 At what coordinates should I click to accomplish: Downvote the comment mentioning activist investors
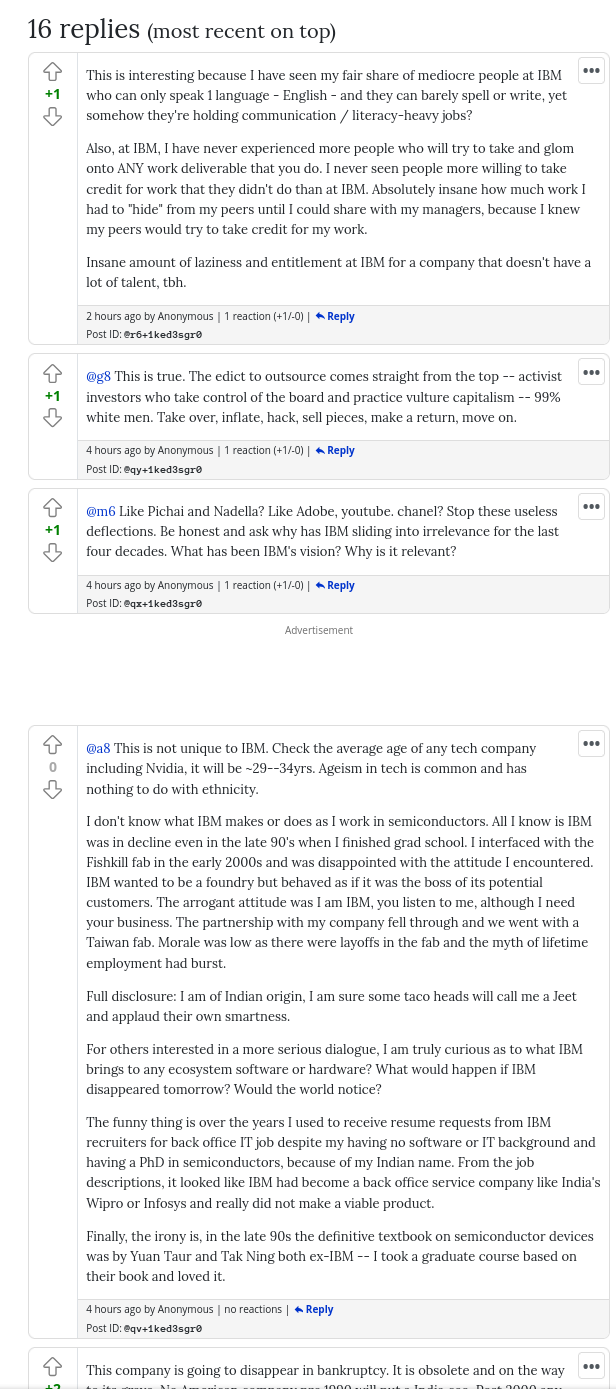pyautogui.click(x=52, y=418)
